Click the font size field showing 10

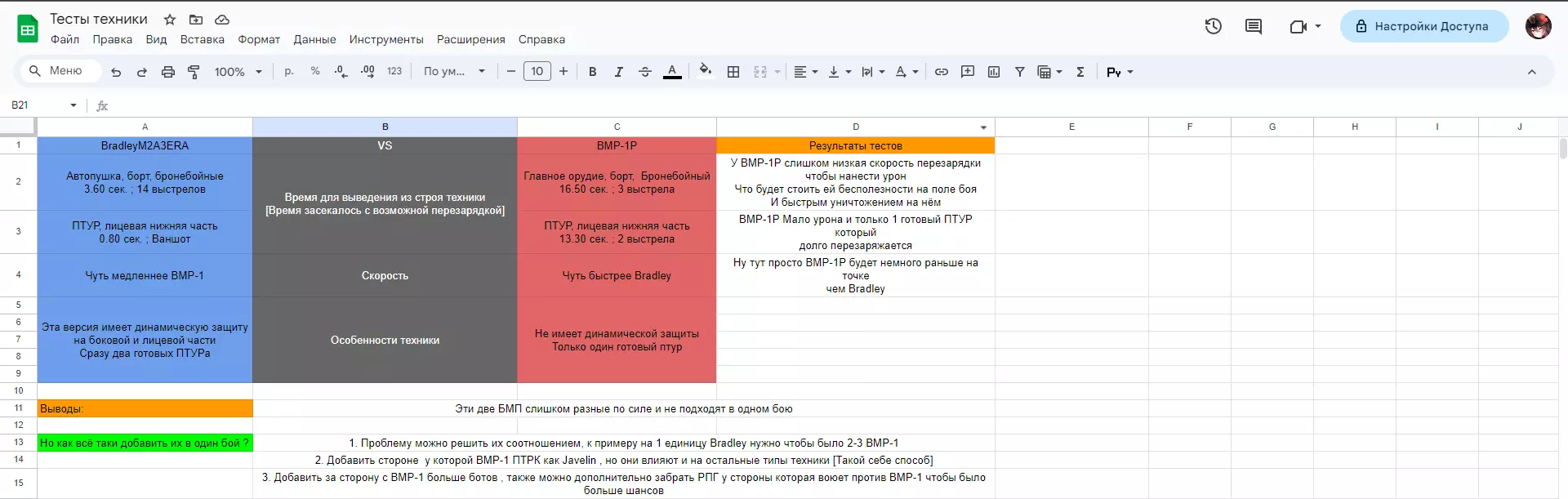coord(537,72)
